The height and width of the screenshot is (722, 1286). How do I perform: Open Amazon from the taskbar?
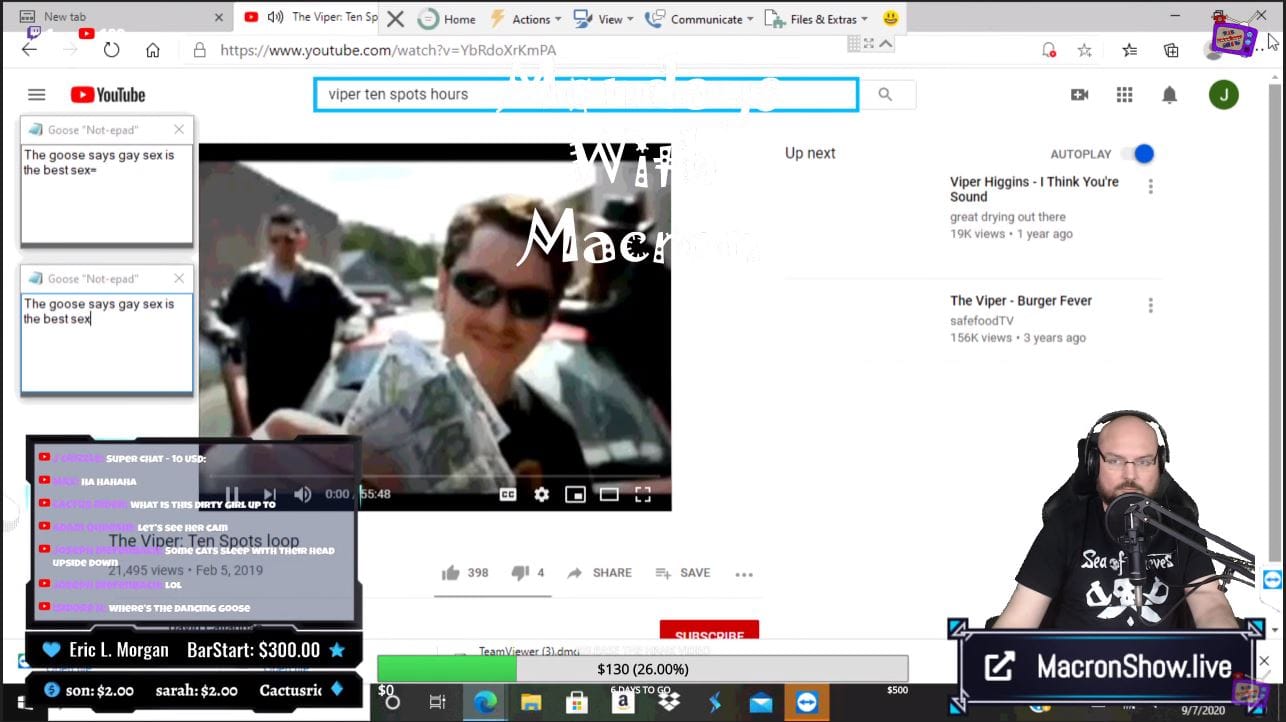tap(623, 702)
